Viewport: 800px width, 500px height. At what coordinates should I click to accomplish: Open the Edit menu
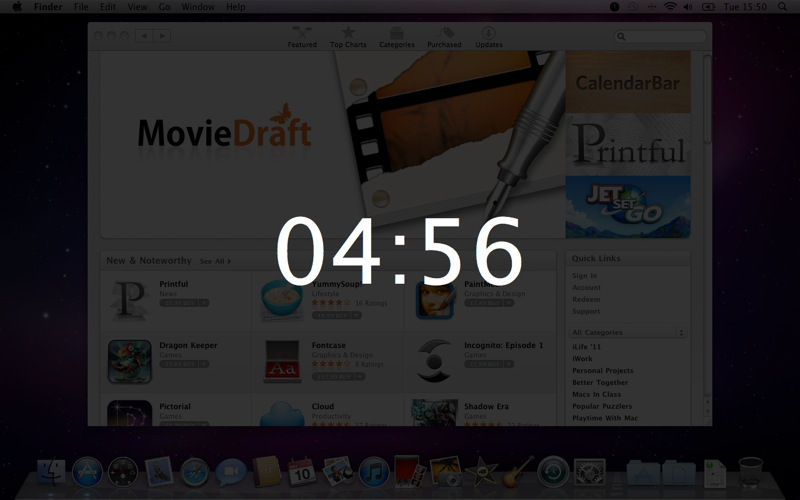108,7
